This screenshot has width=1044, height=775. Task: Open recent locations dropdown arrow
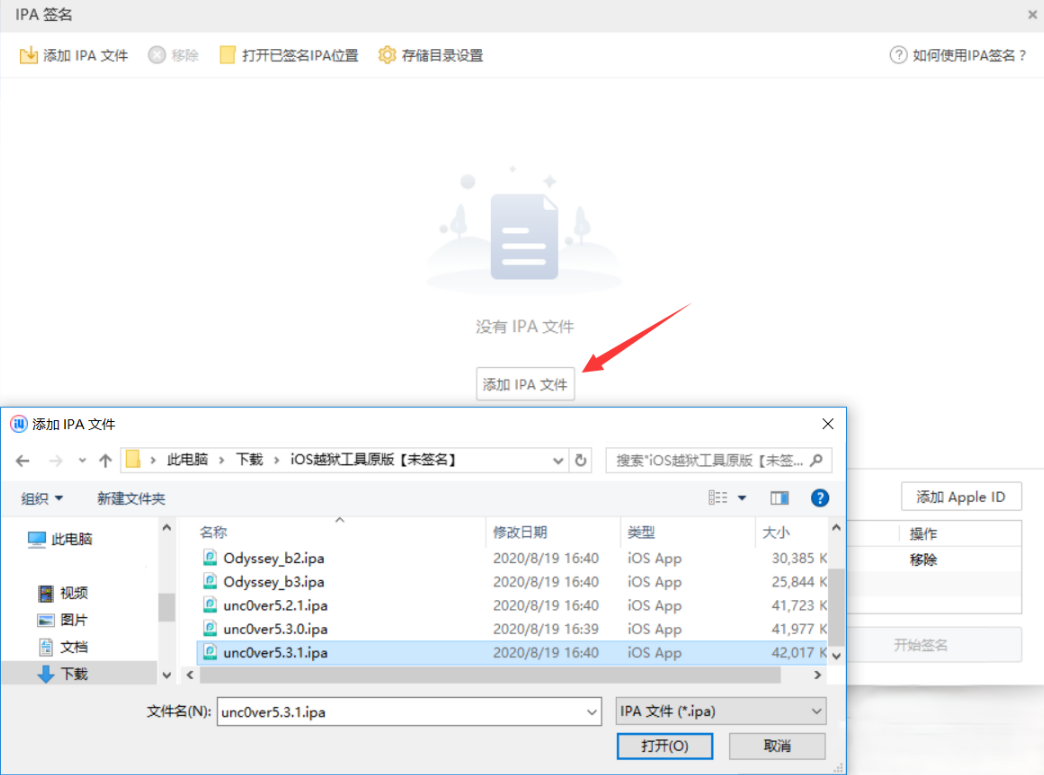tap(82, 460)
